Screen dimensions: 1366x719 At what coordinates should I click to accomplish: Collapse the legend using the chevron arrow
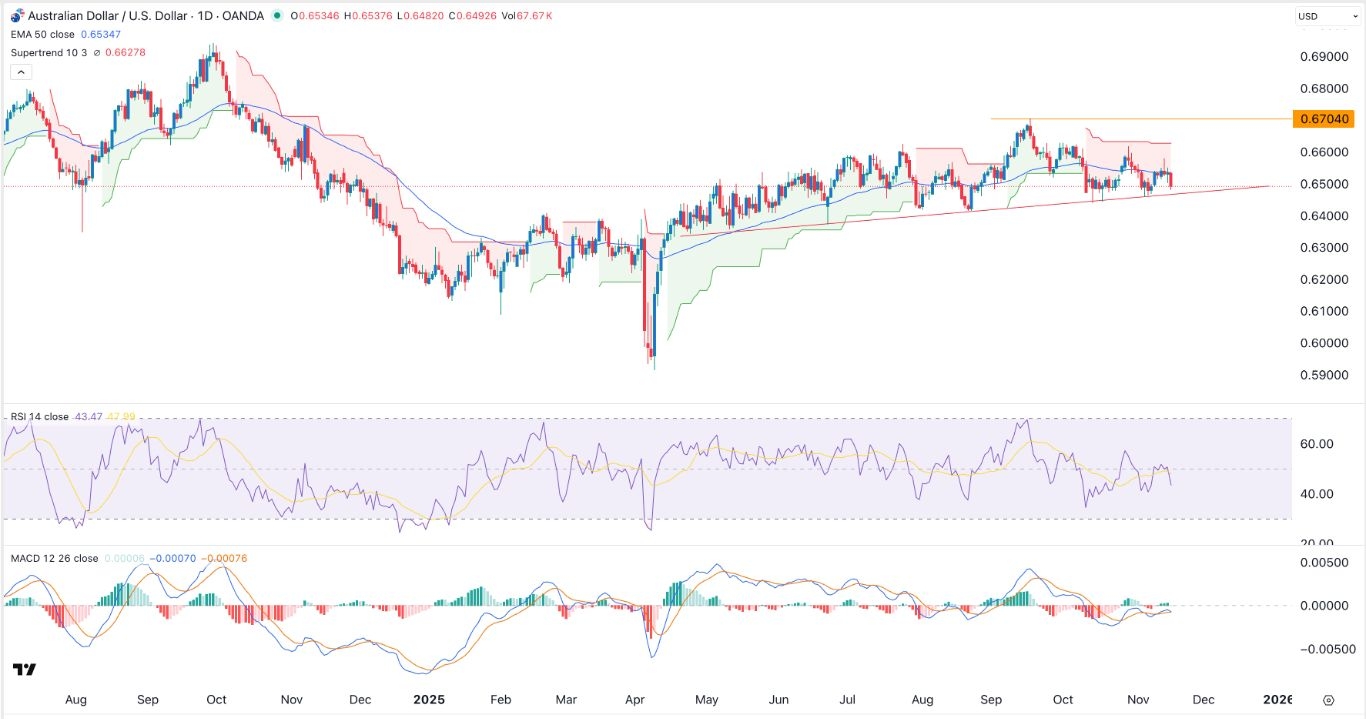pos(20,71)
